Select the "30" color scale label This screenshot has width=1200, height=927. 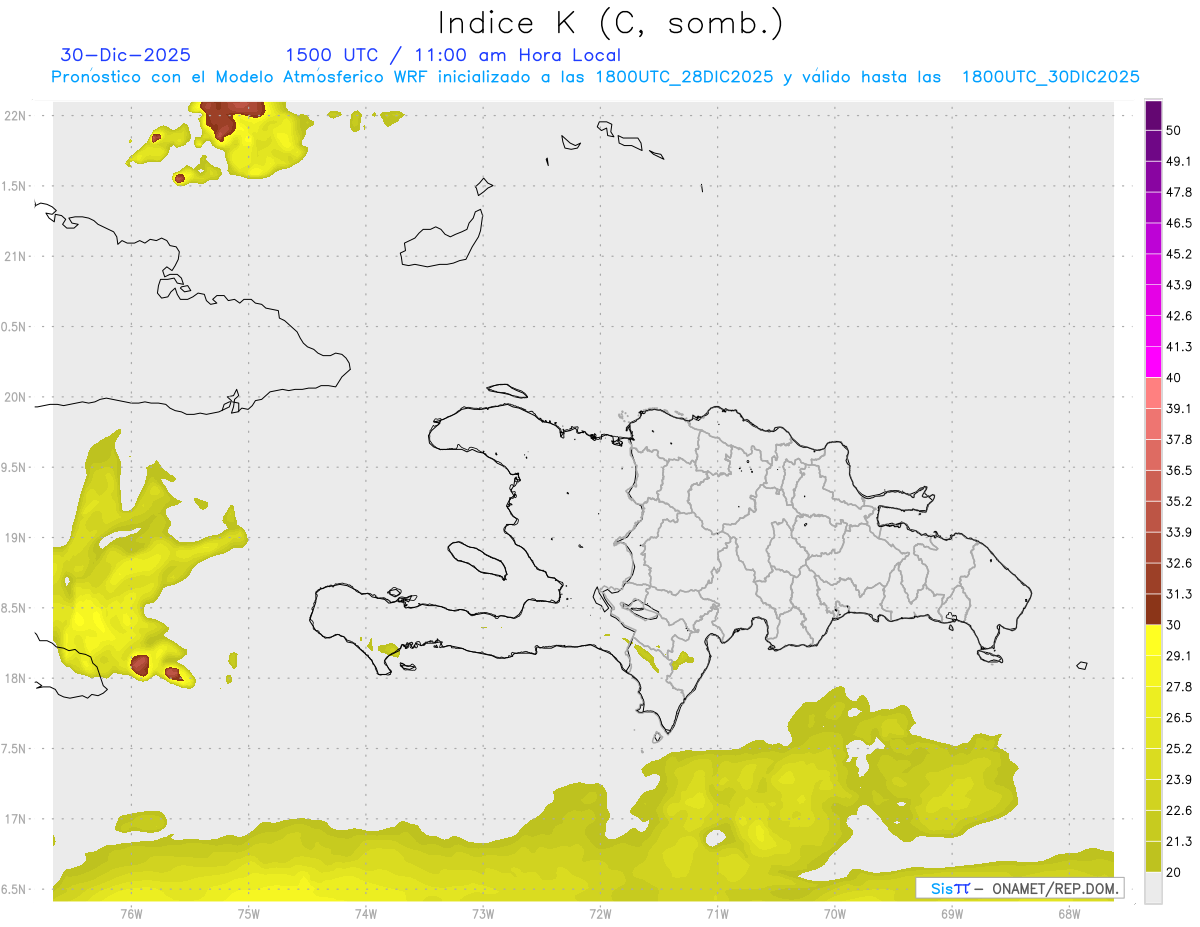[x=1175, y=625]
